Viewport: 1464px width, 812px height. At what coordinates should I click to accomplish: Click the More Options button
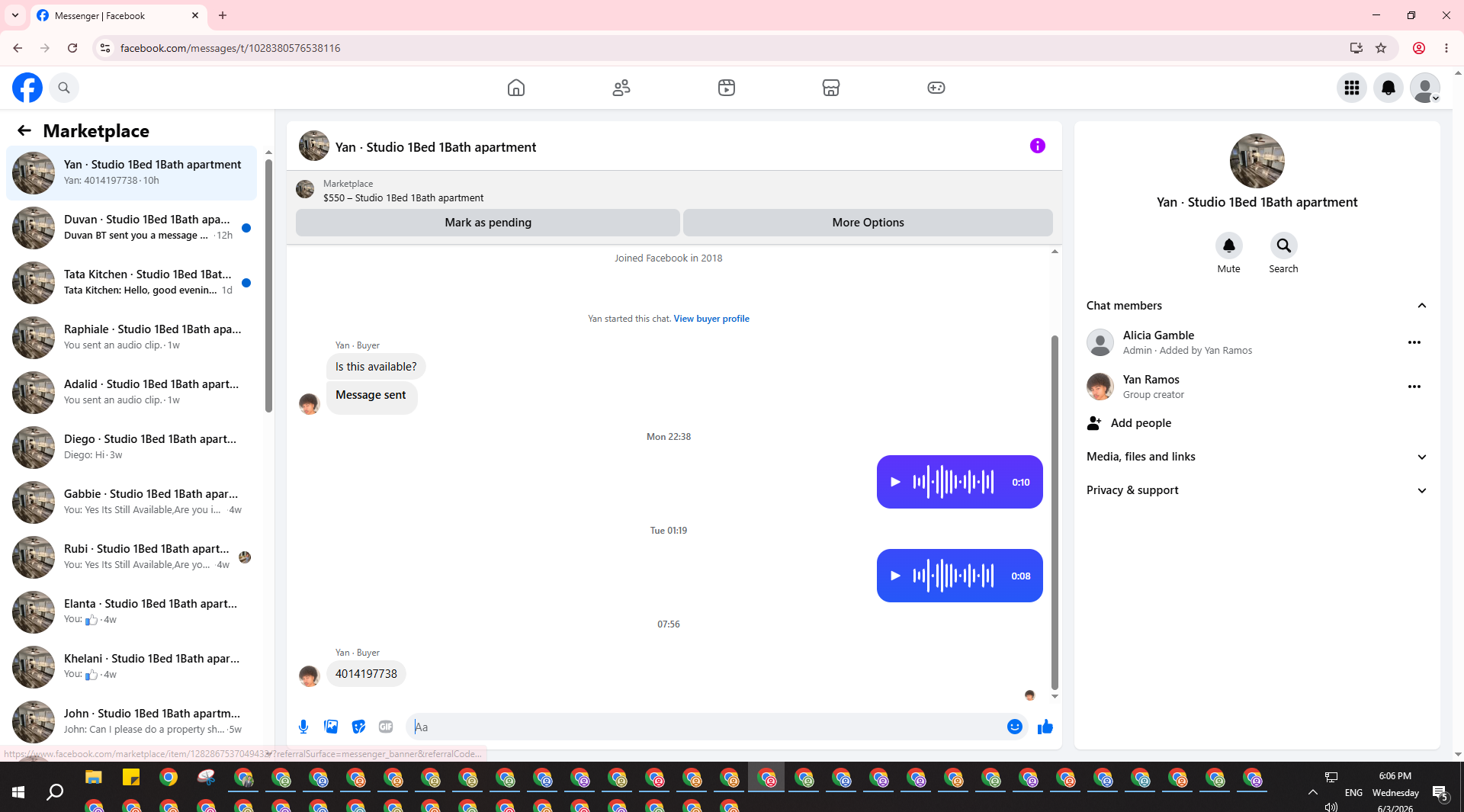pos(868,223)
